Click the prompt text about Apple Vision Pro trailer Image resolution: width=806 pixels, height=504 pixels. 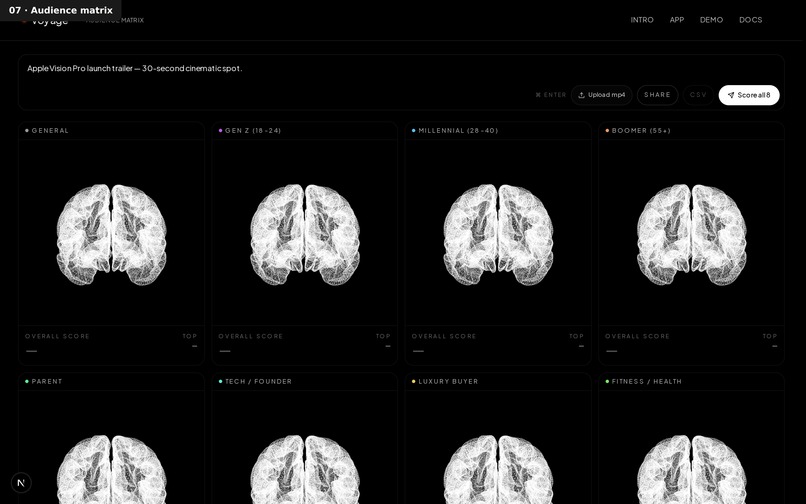click(135, 68)
